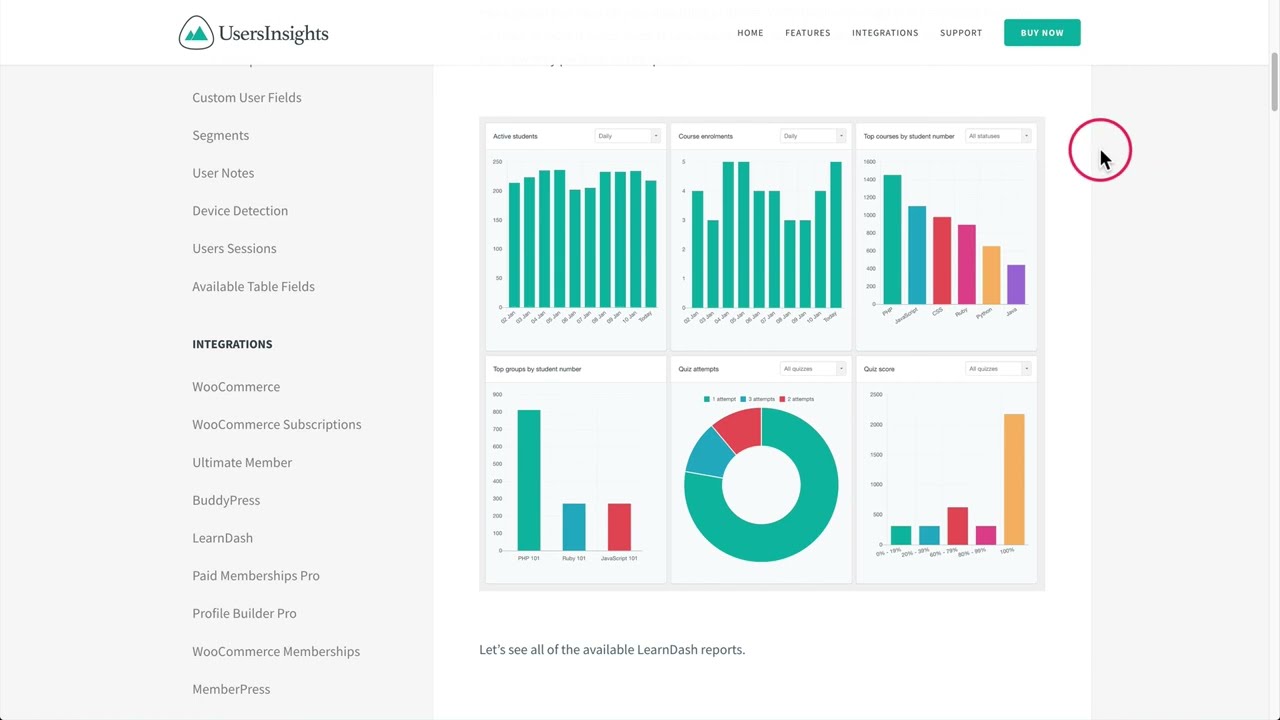The height and width of the screenshot is (720, 1280).
Task: Open BuddyPress integration link
Action: [x=226, y=500]
